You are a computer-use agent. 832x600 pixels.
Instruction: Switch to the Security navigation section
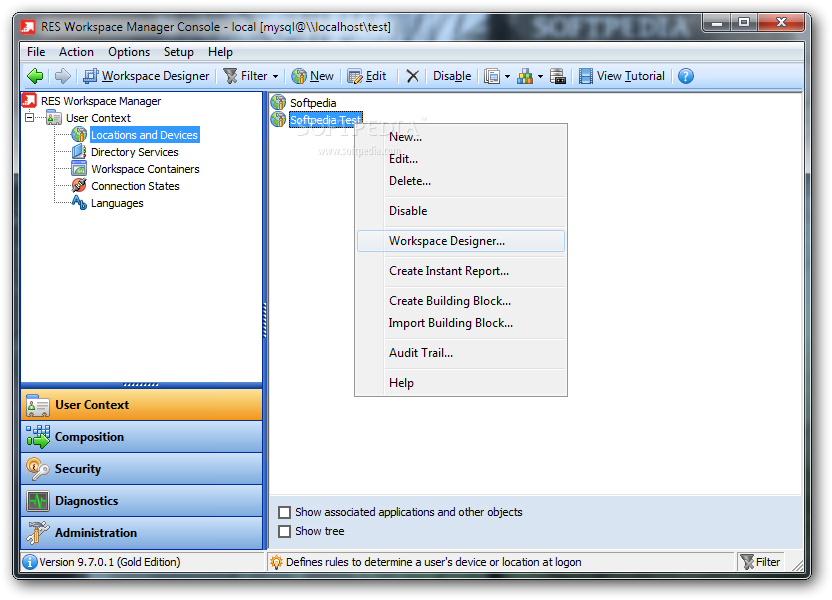(x=142, y=469)
